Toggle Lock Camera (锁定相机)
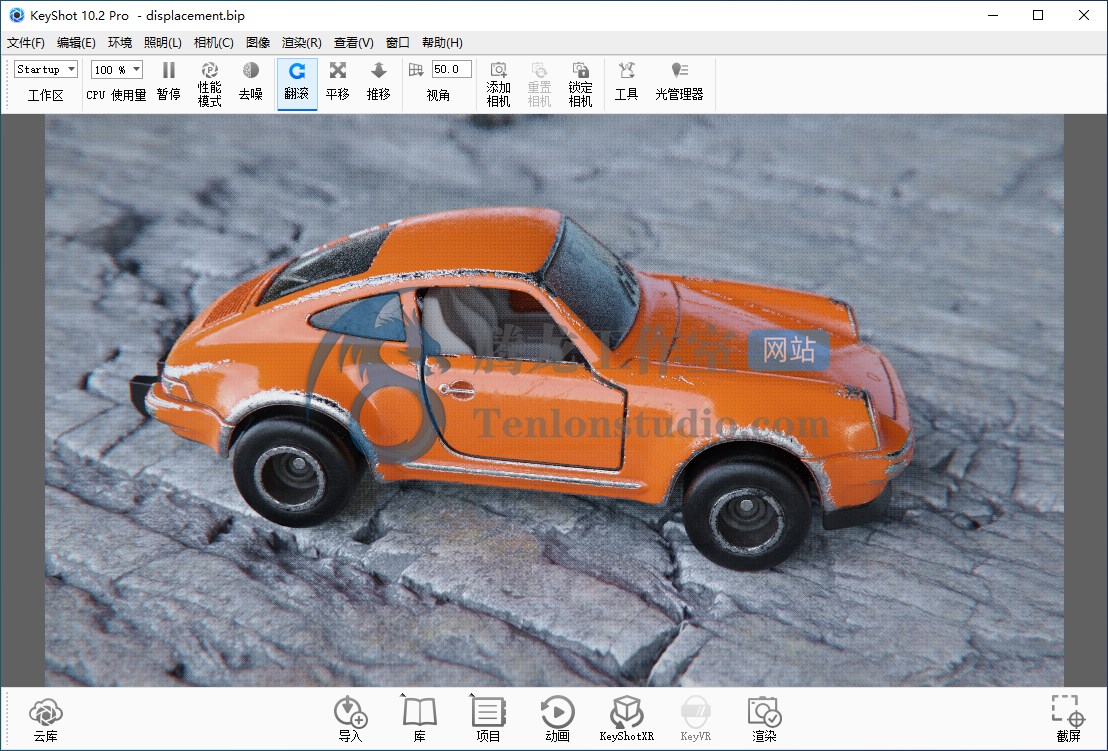This screenshot has height=751, width=1108. tap(580, 83)
